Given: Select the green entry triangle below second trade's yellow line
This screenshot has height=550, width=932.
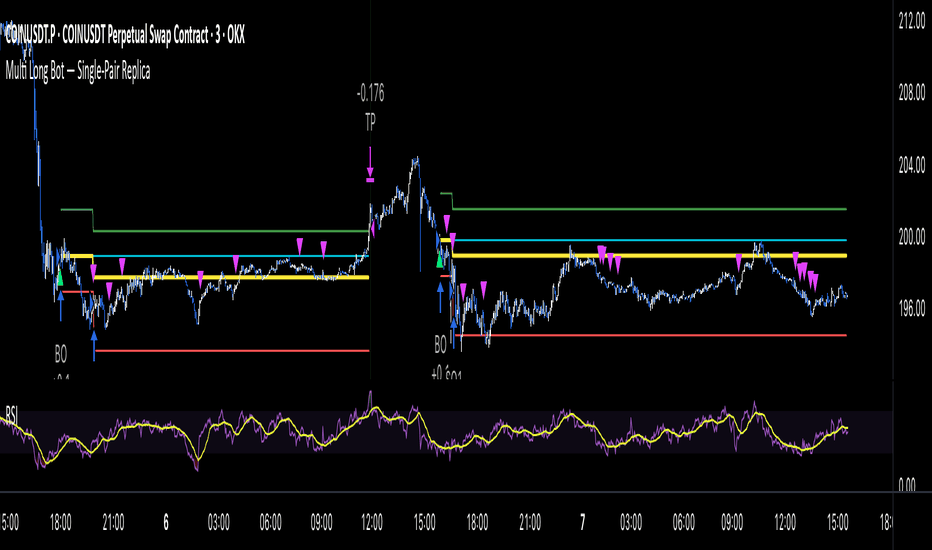Looking at the screenshot, I should [440, 260].
